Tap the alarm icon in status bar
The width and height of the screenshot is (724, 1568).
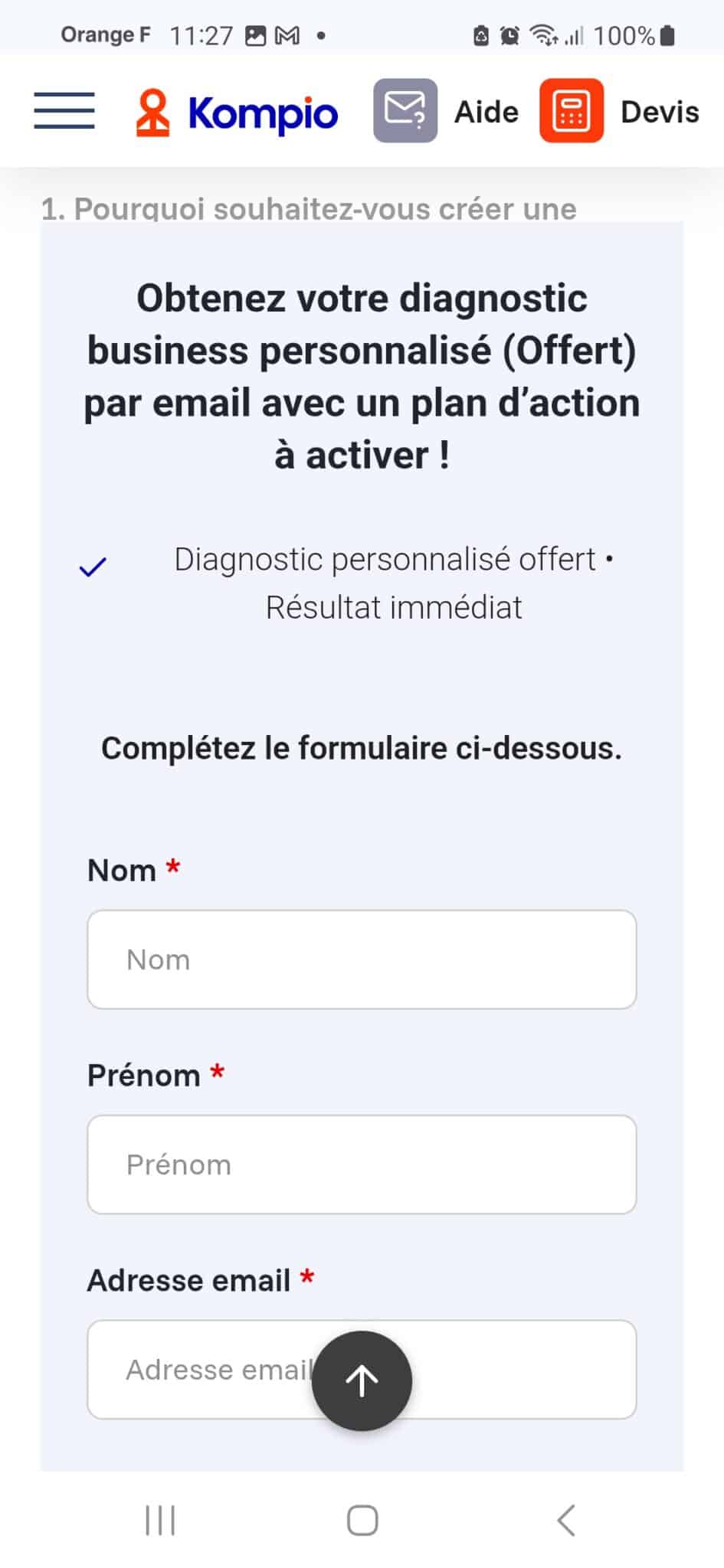click(x=509, y=35)
